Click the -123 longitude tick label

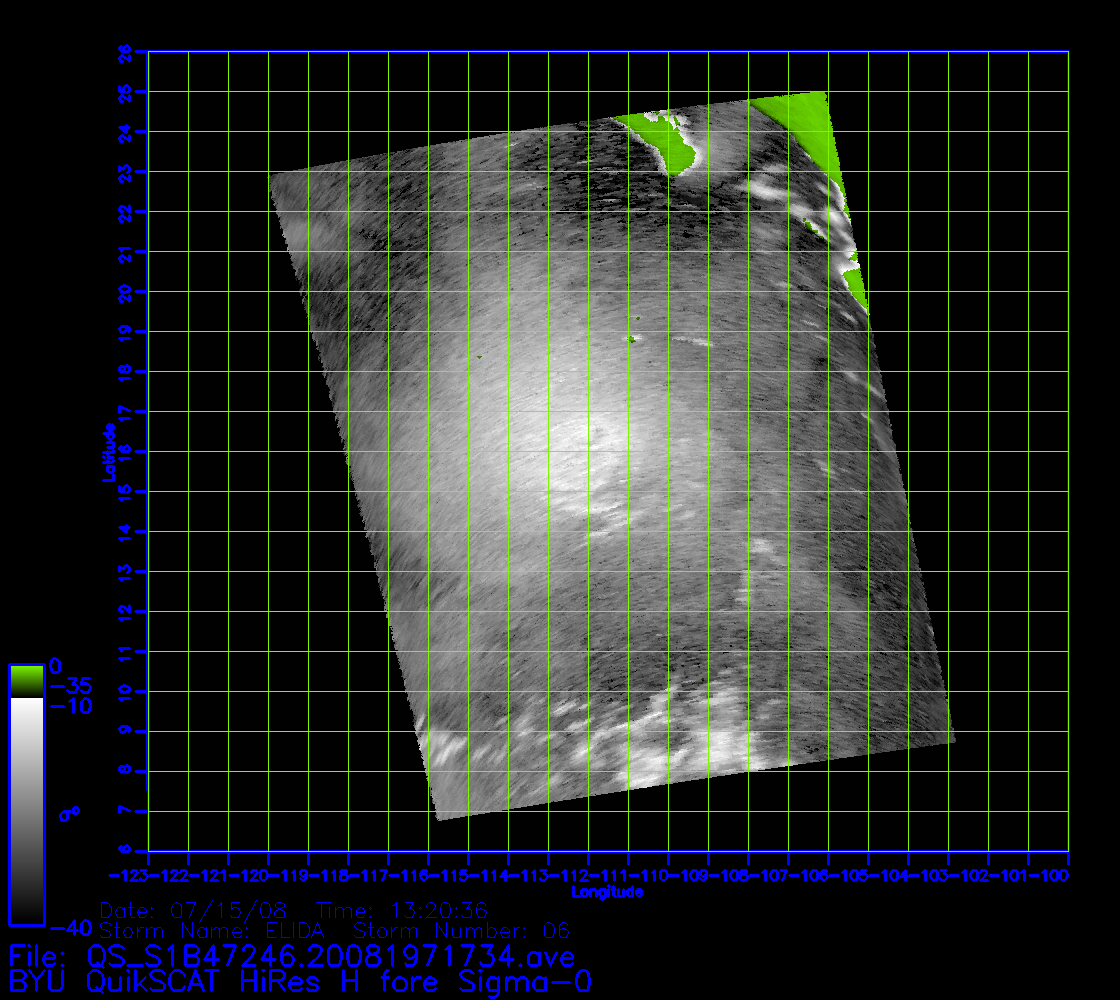point(149,876)
